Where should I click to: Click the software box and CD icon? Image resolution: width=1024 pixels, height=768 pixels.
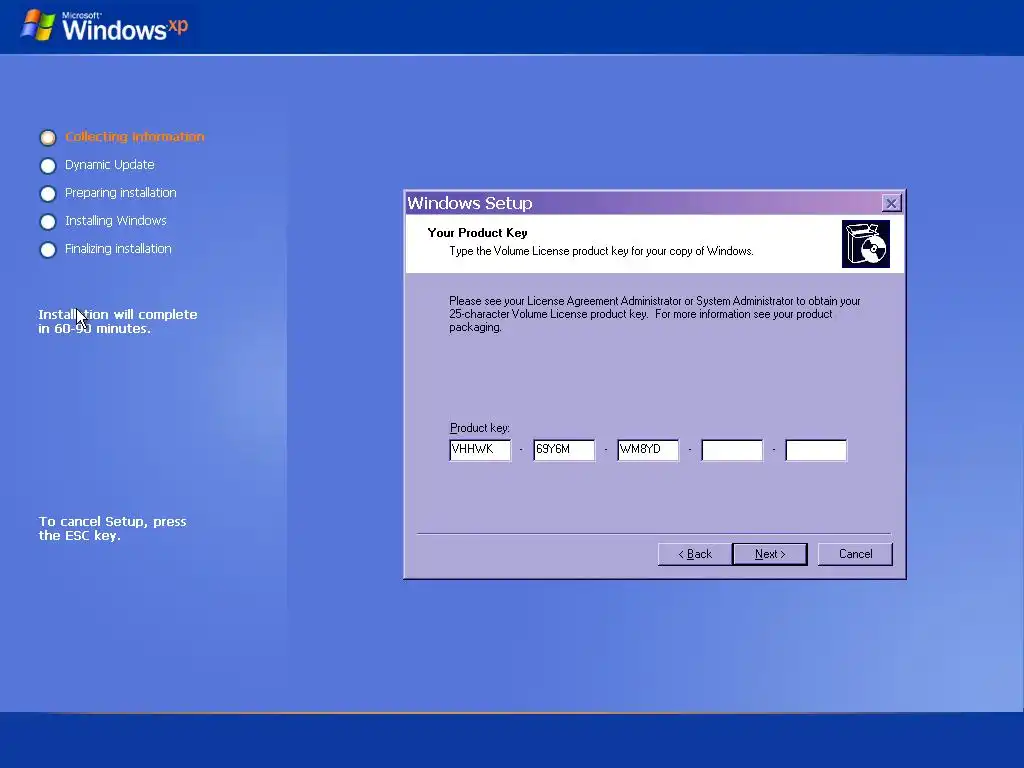point(865,244)
